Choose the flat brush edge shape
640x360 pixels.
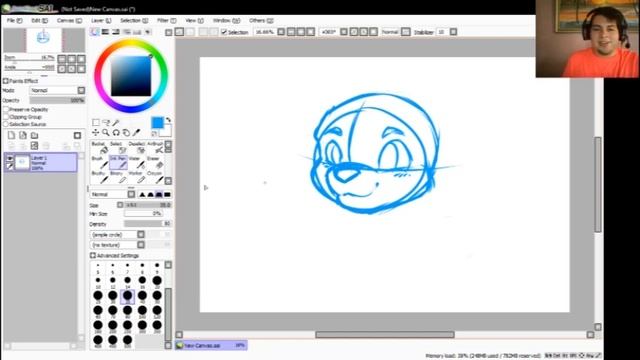click(167, 195)
